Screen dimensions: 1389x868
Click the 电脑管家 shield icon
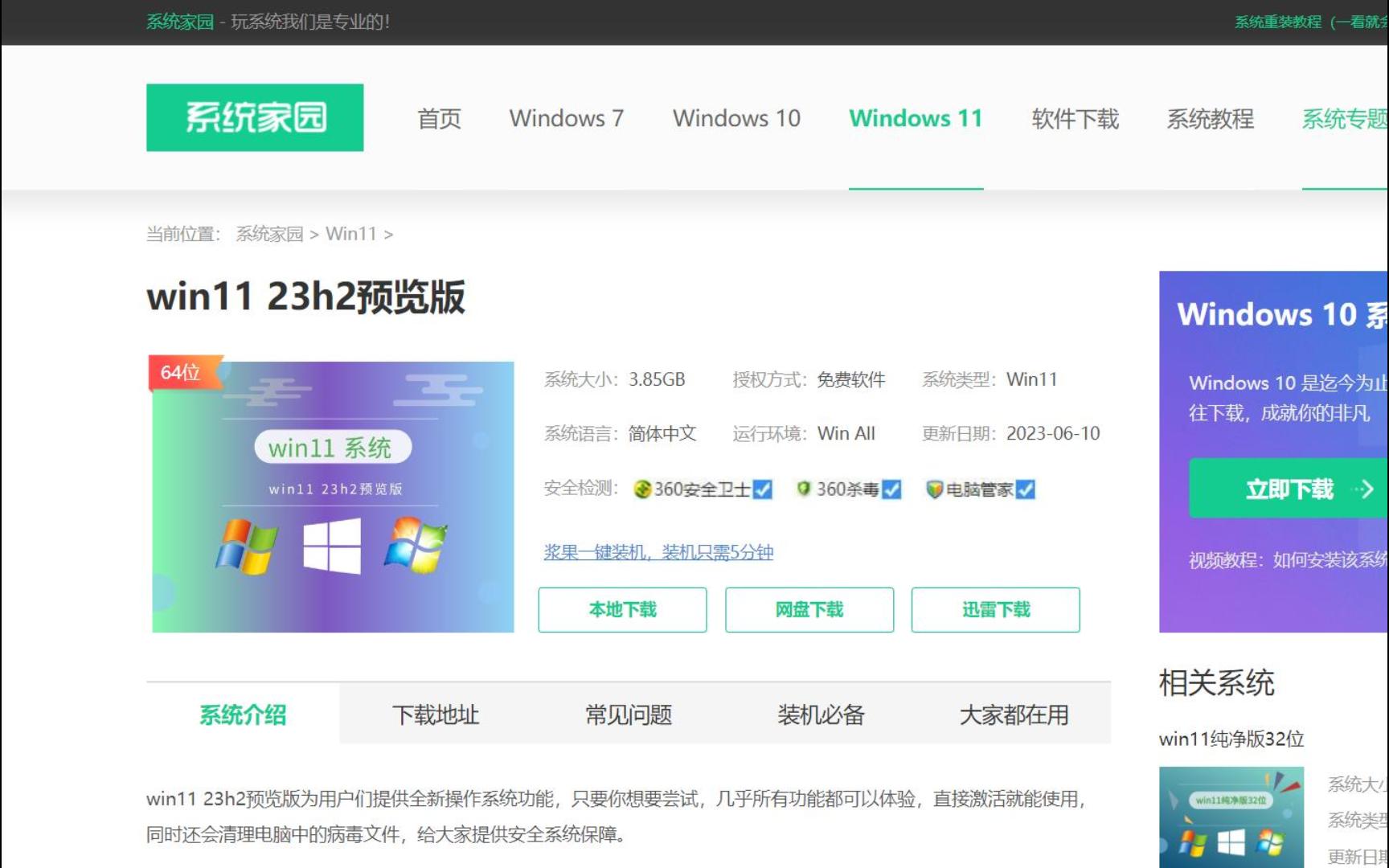(934, 489)
